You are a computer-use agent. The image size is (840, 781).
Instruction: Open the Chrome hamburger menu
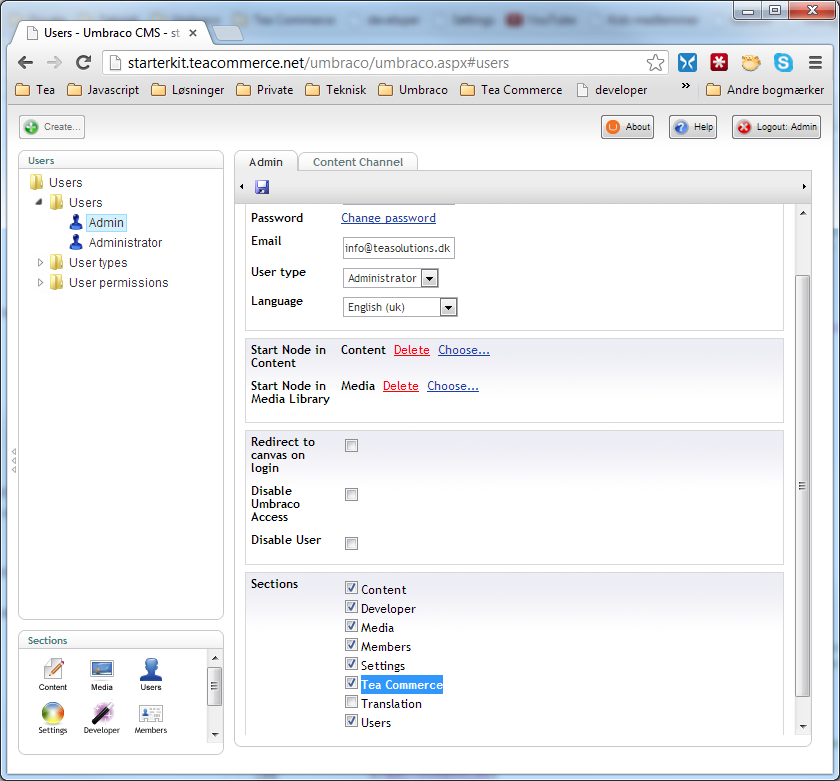815,63
